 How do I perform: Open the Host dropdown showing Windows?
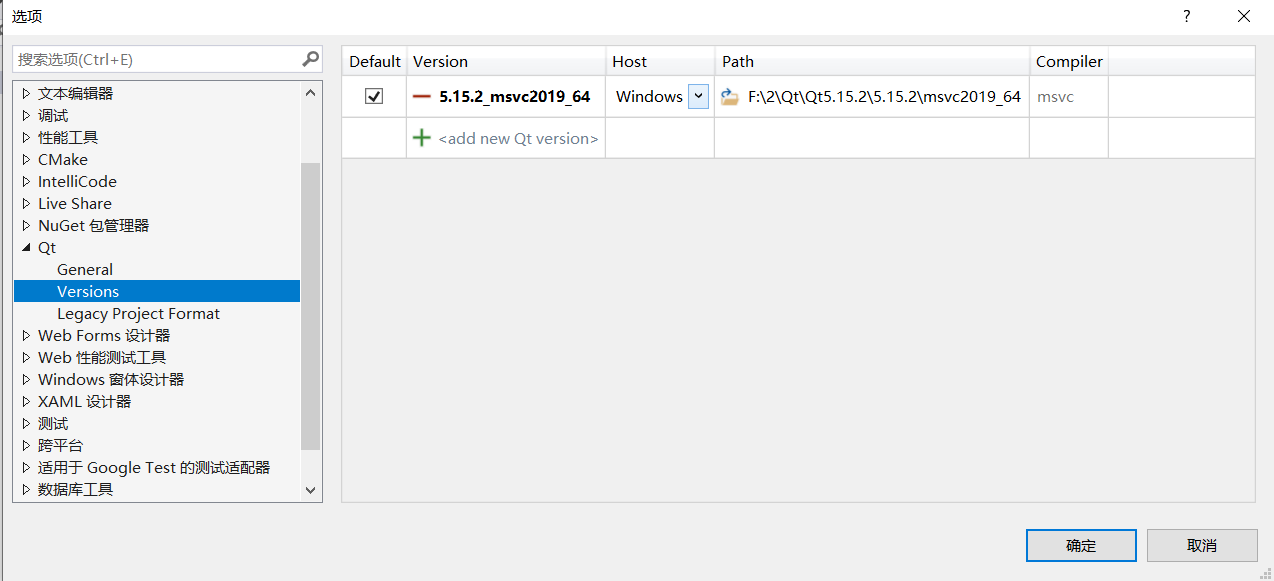[x=697, y=96]
